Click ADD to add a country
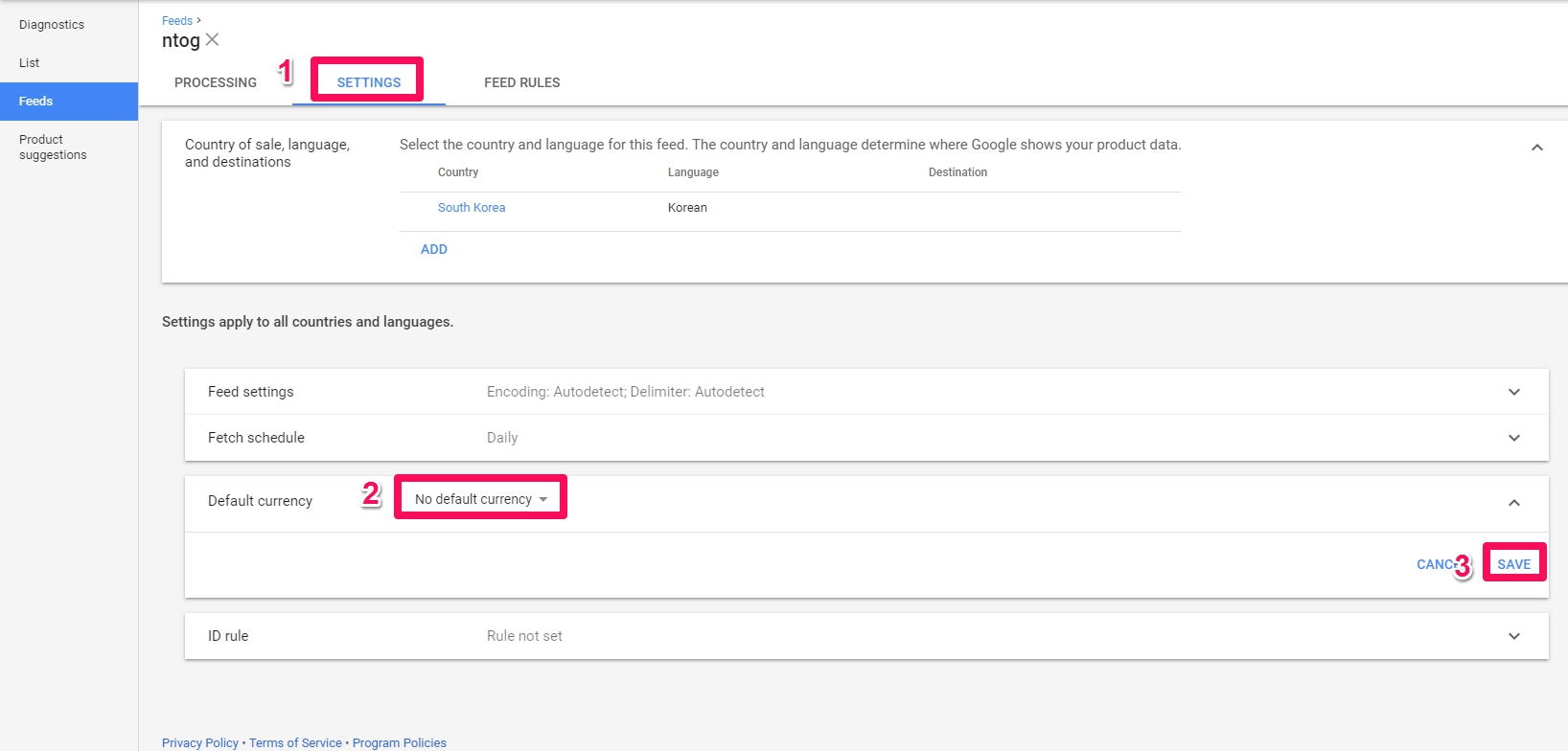The height and width of the screenshot is (751, 1568). point(434,249)
